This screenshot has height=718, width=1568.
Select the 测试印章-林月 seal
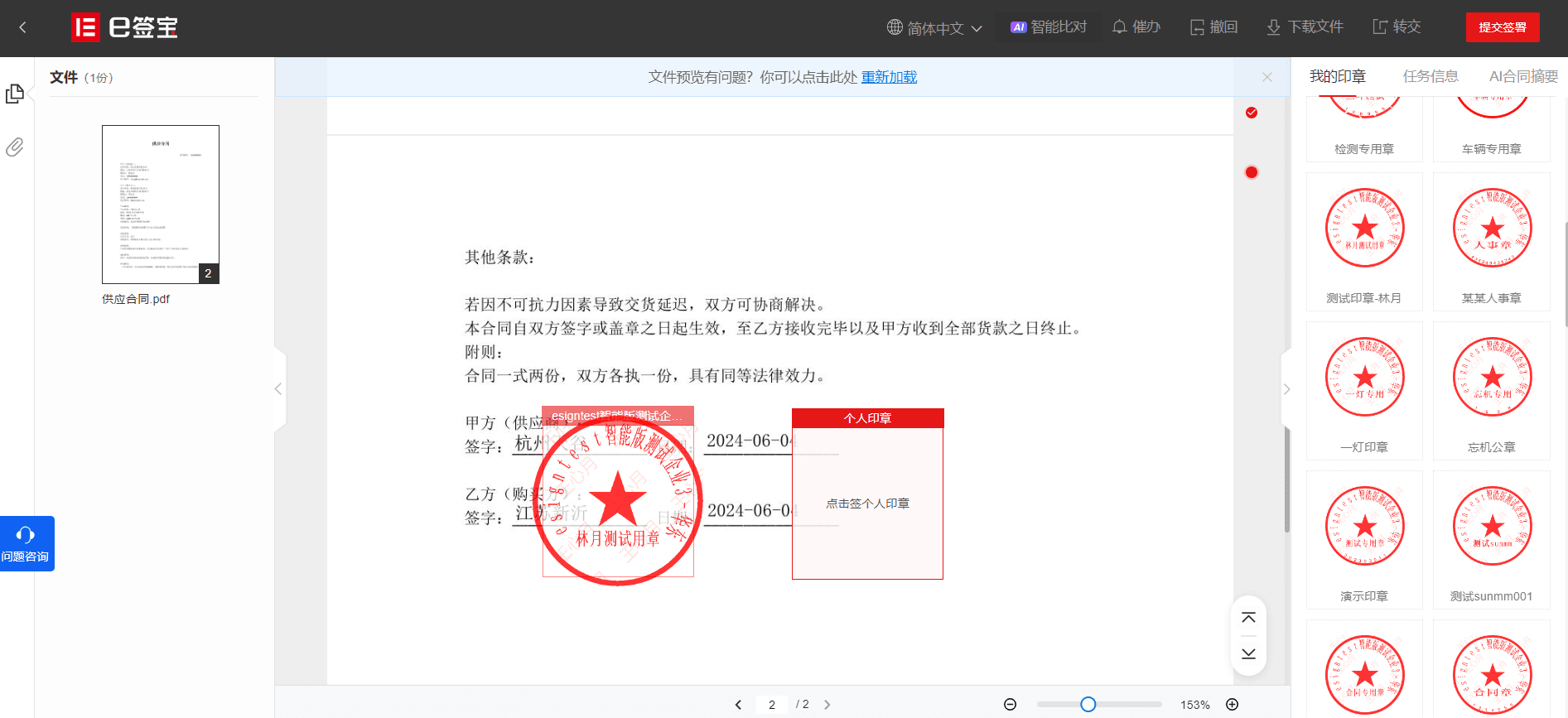click(1364, 242)
